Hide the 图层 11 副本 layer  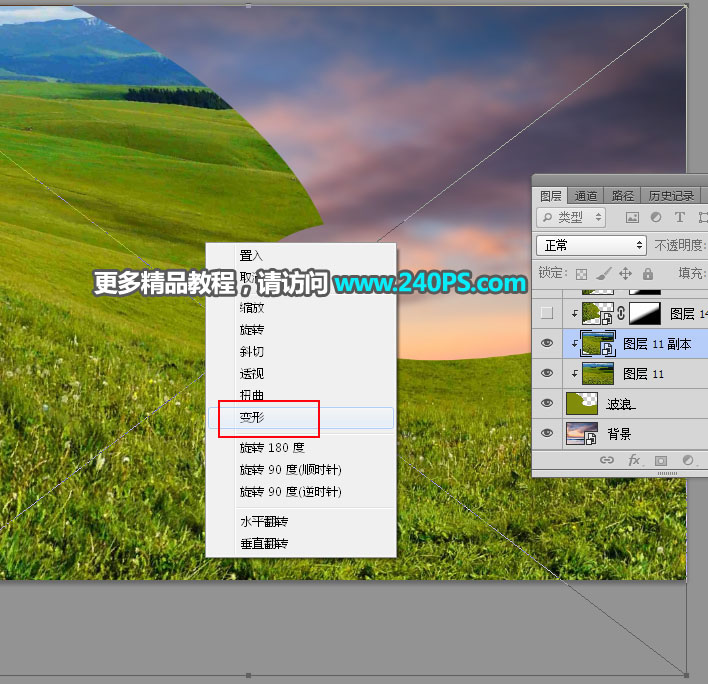pos(547,343)
